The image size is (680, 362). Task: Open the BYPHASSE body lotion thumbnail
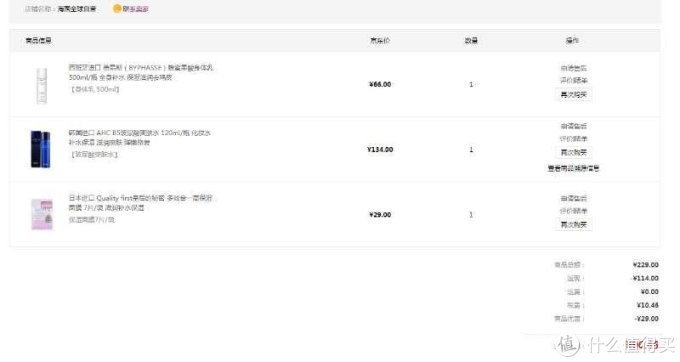coord(42,85)
